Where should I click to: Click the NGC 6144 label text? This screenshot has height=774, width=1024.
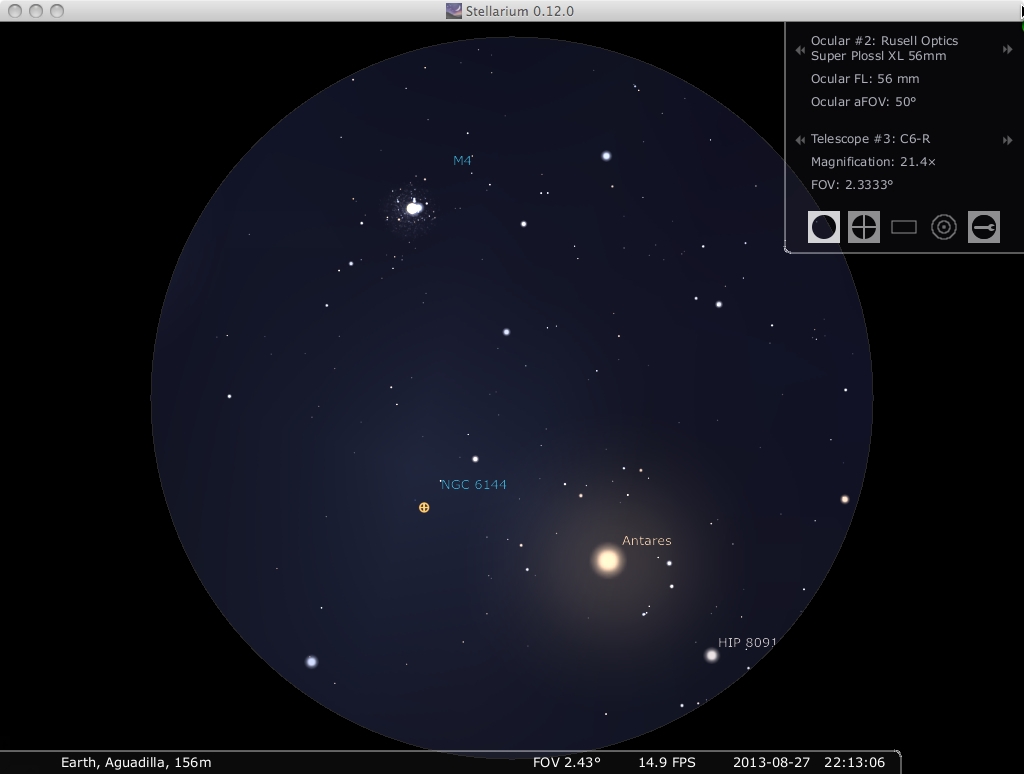(x=474, y=485)
